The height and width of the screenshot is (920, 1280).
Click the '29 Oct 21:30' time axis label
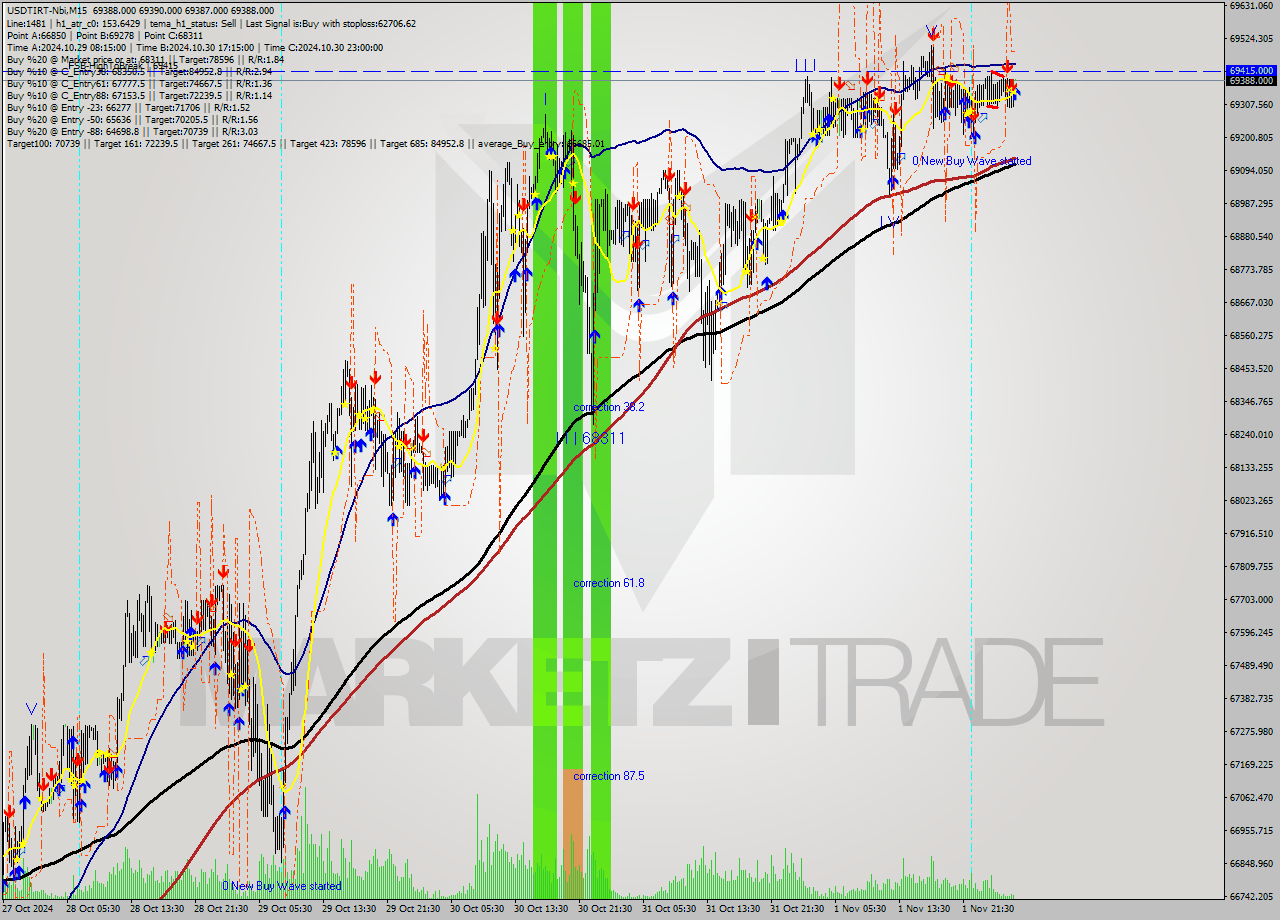414,909
